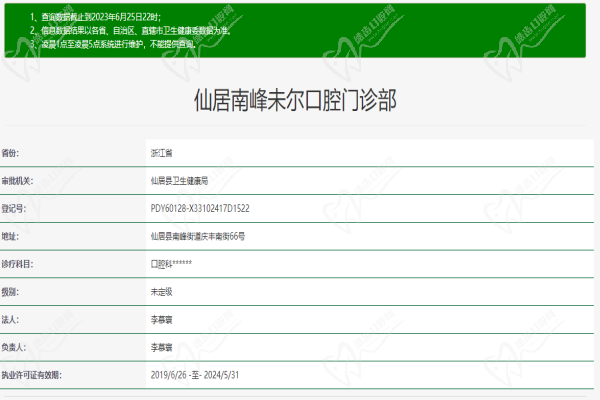Click the 省份 label

click(10, 153)
